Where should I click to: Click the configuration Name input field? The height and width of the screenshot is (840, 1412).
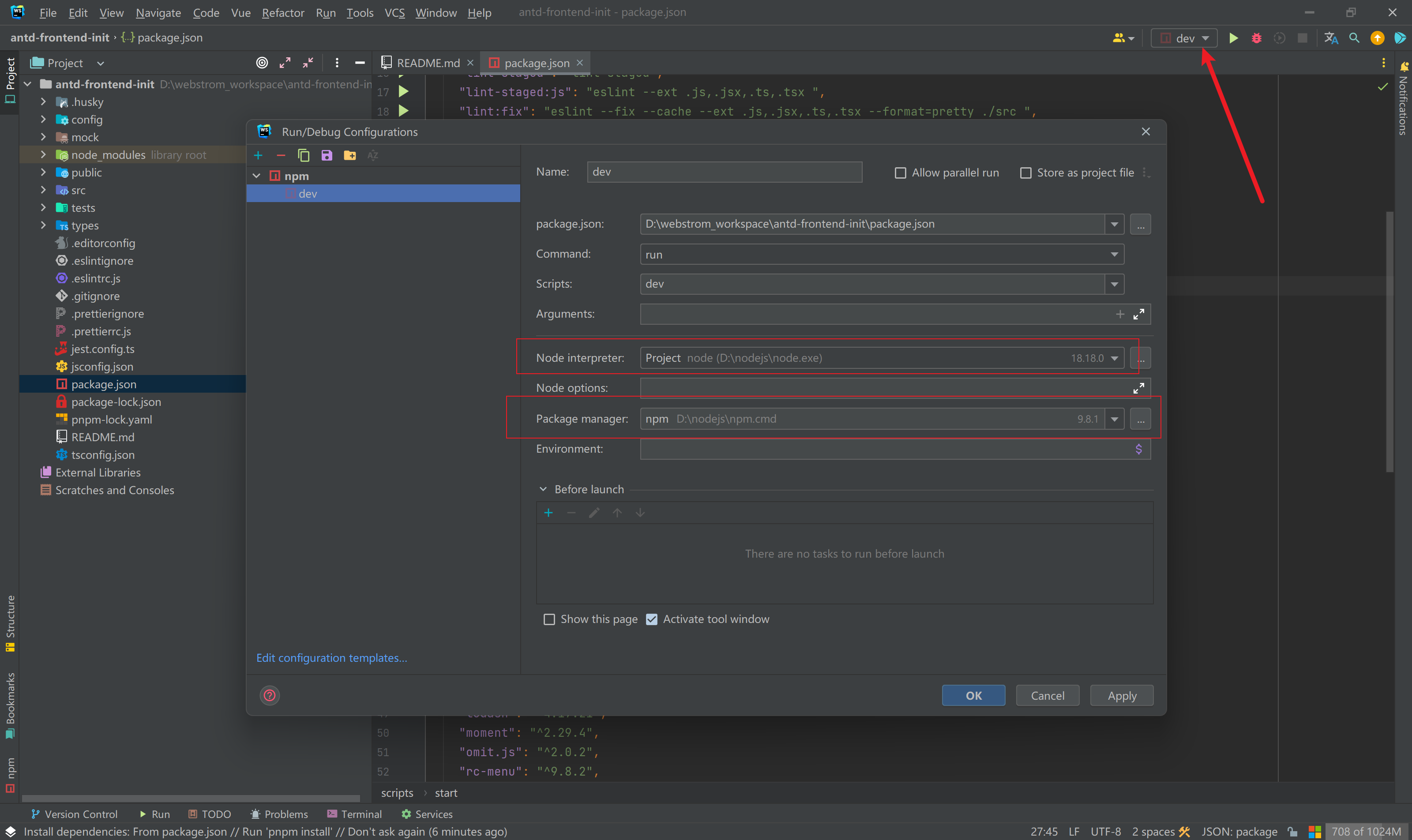(725, 172)
